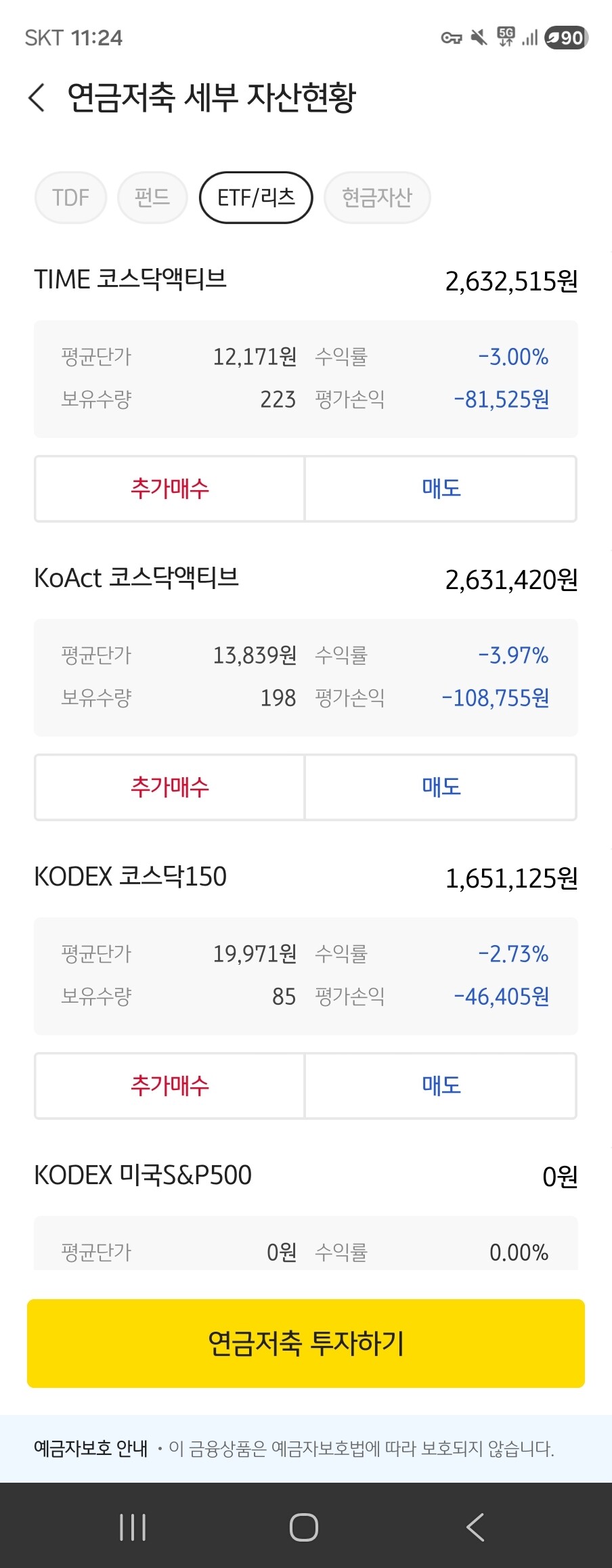Viewport: 612px width, 1568px height.
Task: Tap 추가매수 for TIME 코스닥액티브
Action: tap(170, 489)
